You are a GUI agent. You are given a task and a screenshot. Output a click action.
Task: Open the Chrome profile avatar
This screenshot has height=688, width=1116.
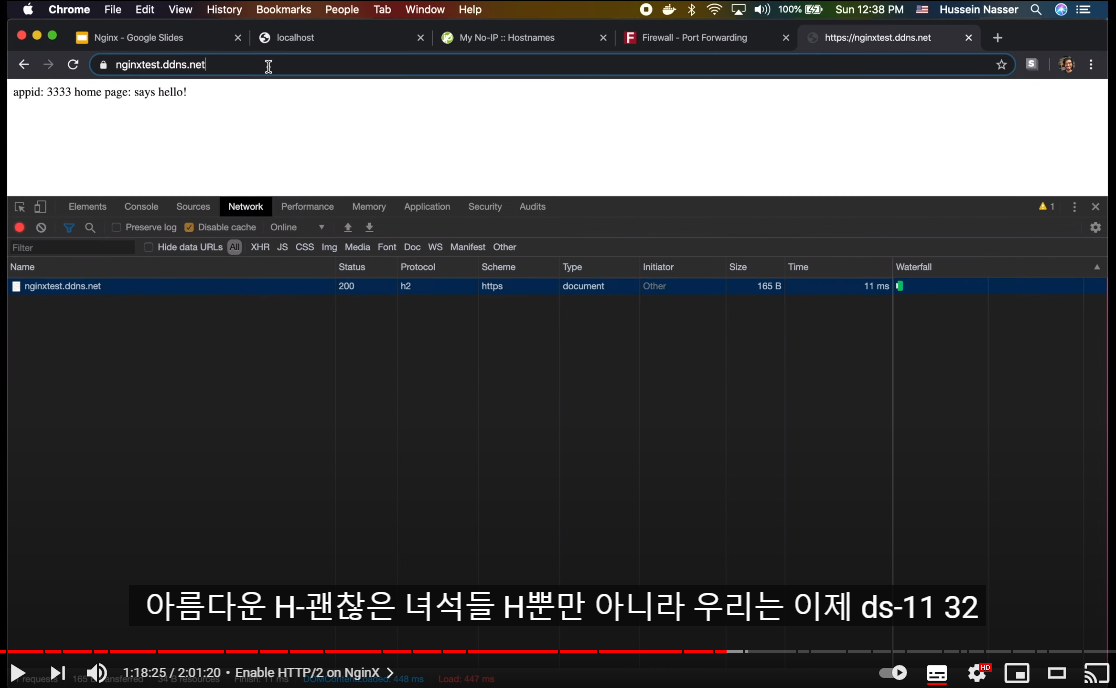pos(1066,65)
